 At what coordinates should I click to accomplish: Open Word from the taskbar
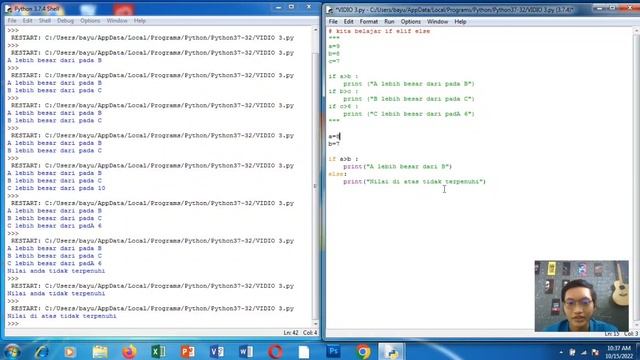246,351
